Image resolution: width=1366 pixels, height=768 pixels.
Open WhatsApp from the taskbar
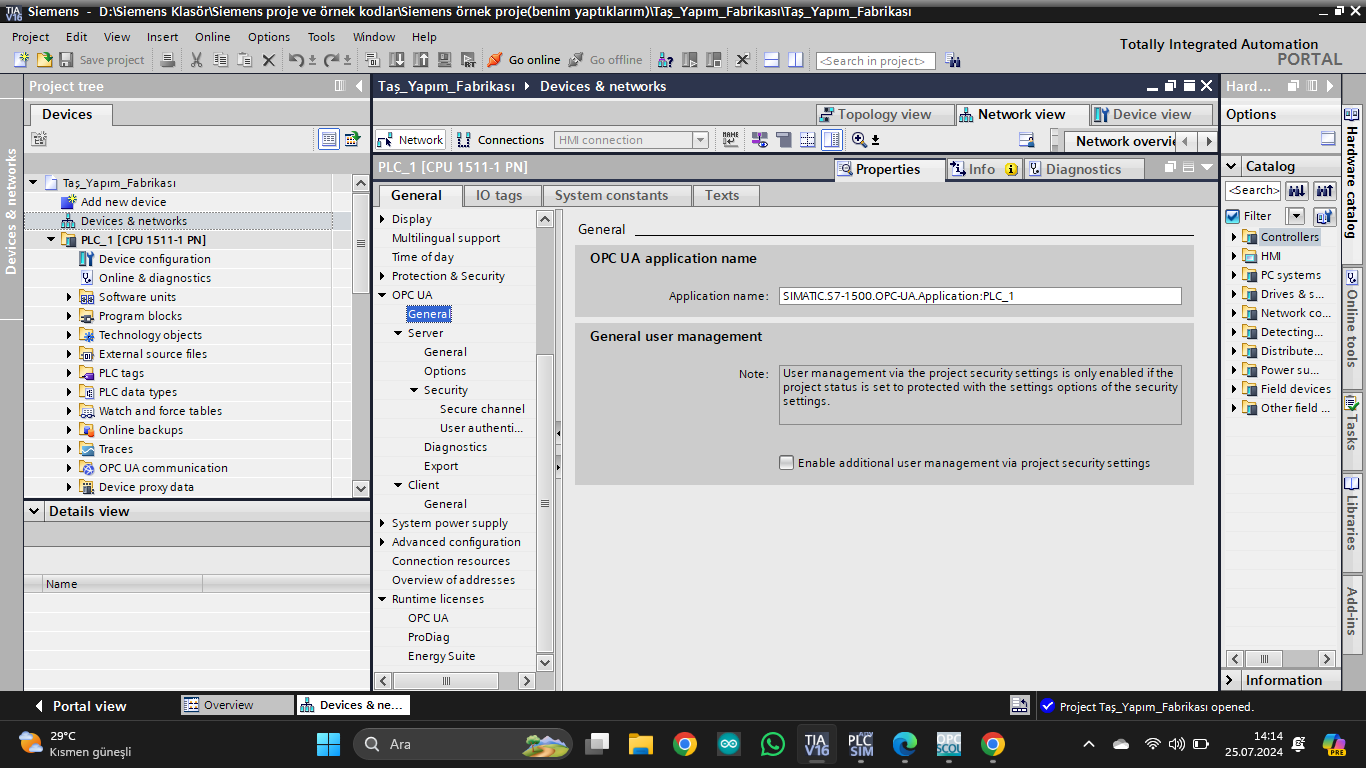pos(773,744)
